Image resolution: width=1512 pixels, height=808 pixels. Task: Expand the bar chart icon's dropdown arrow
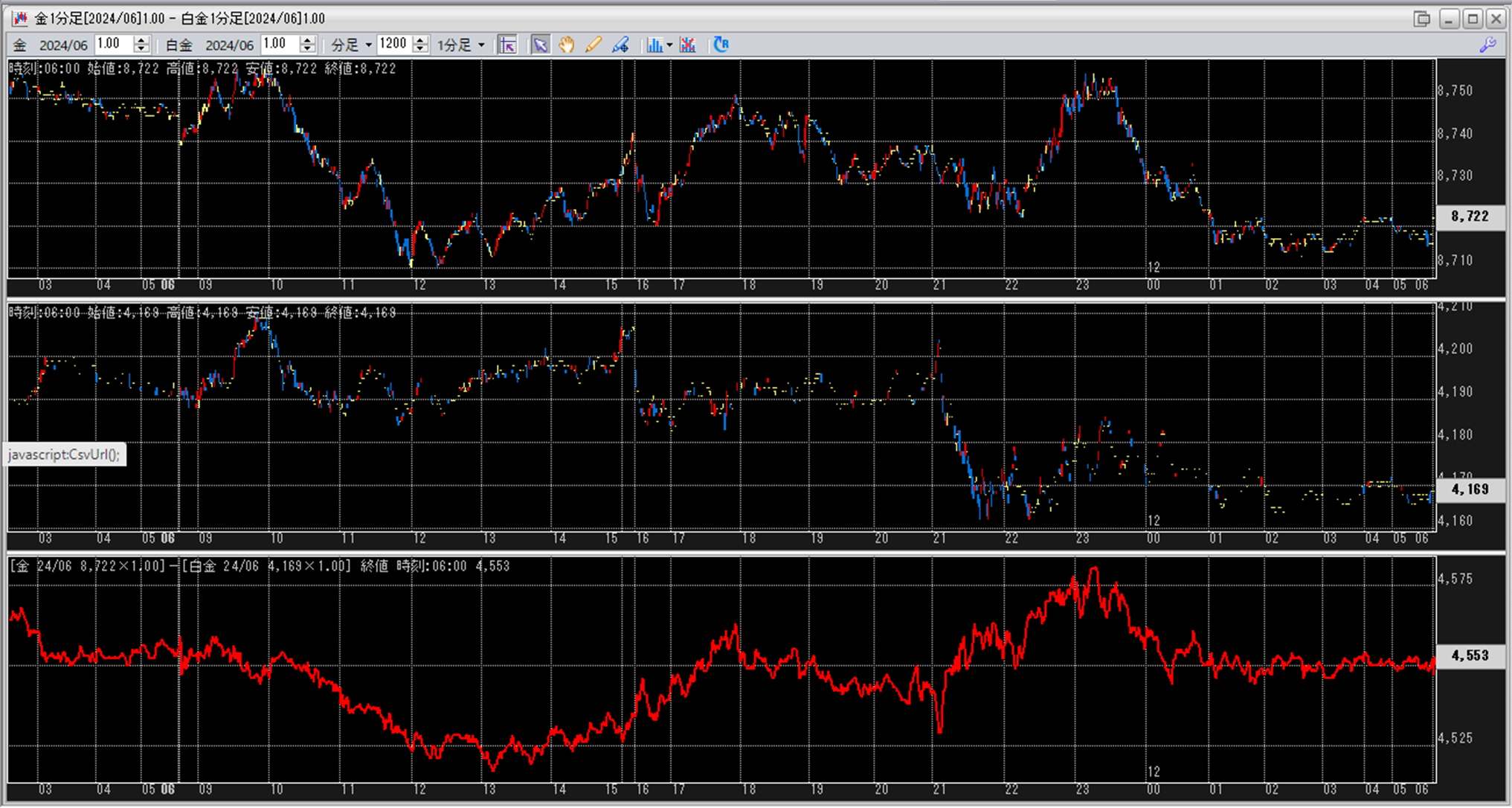click(x=669, y=45)
